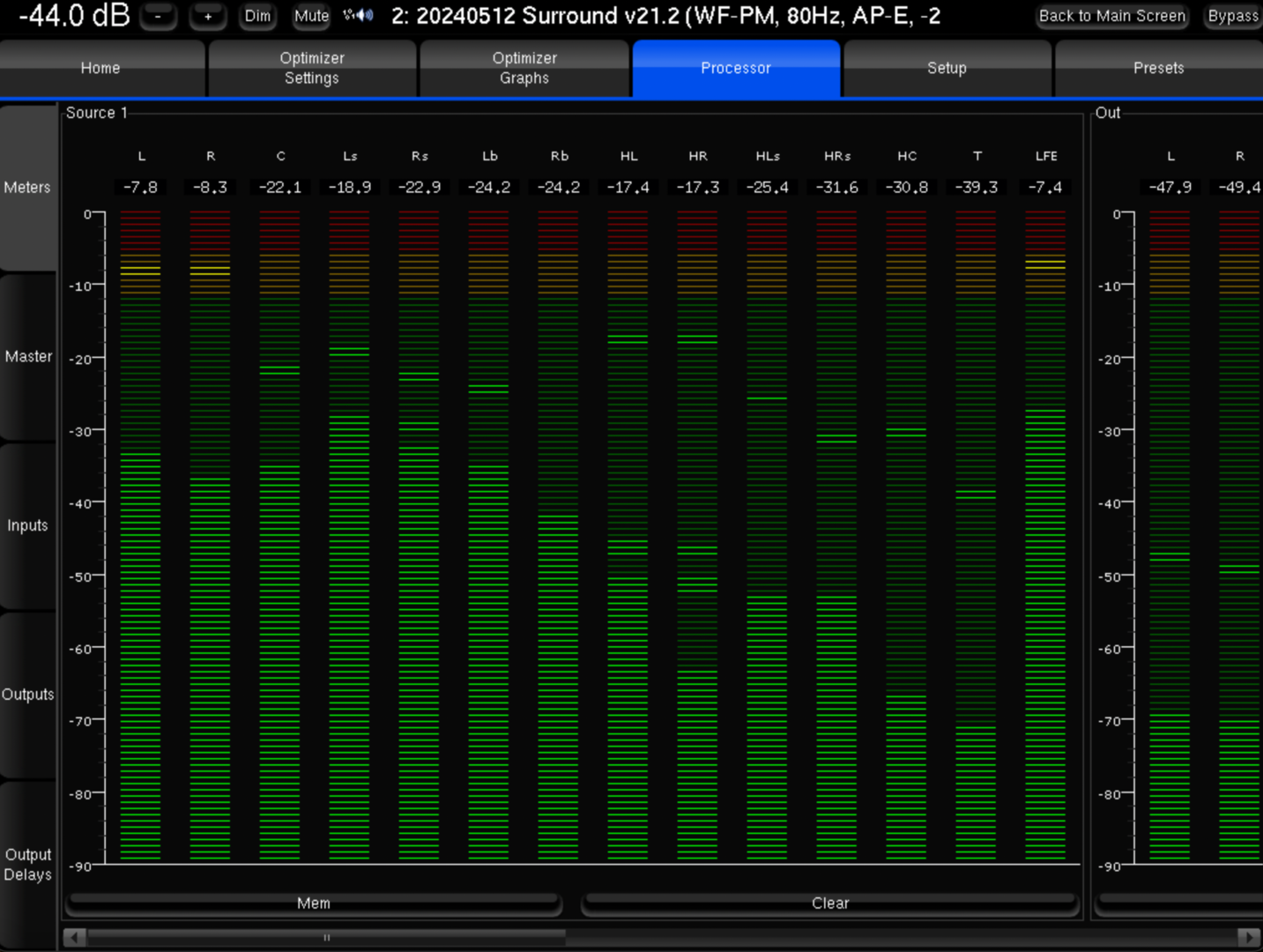
Task: Click the horizontal scrollbar thumb
Action: point(326,937)
